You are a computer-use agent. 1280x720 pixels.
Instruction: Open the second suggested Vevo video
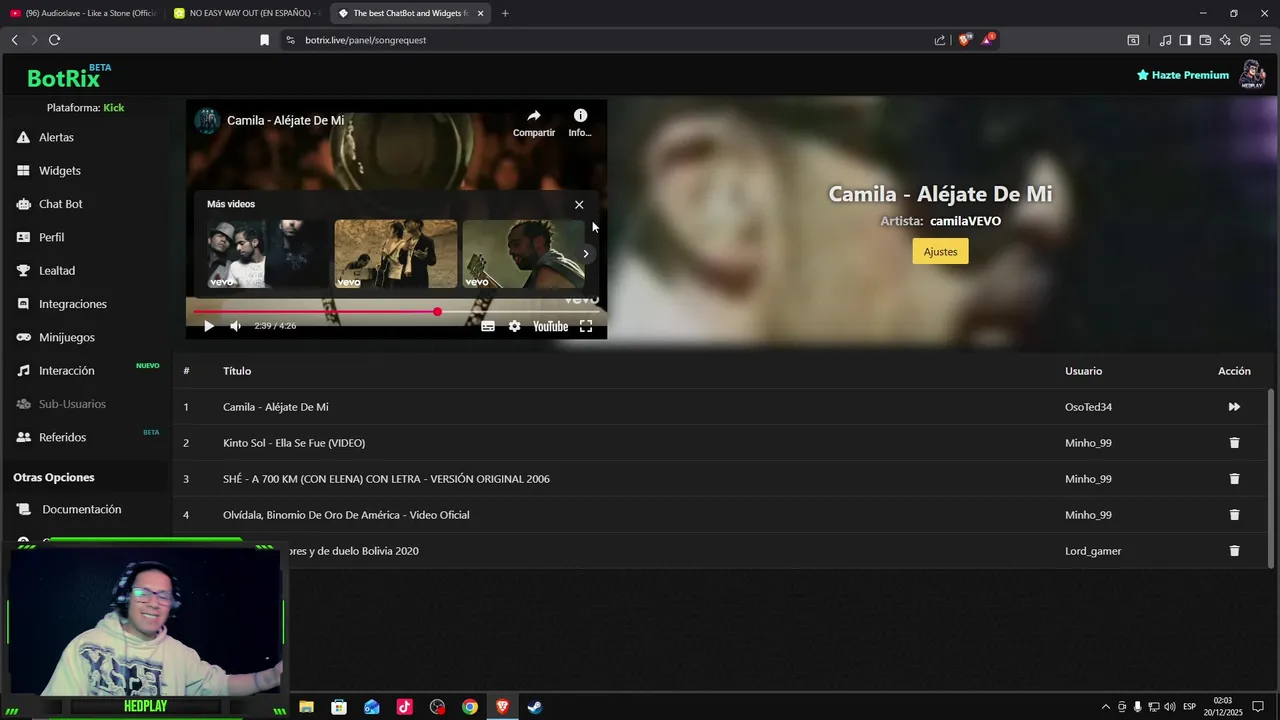coord(396,254)
